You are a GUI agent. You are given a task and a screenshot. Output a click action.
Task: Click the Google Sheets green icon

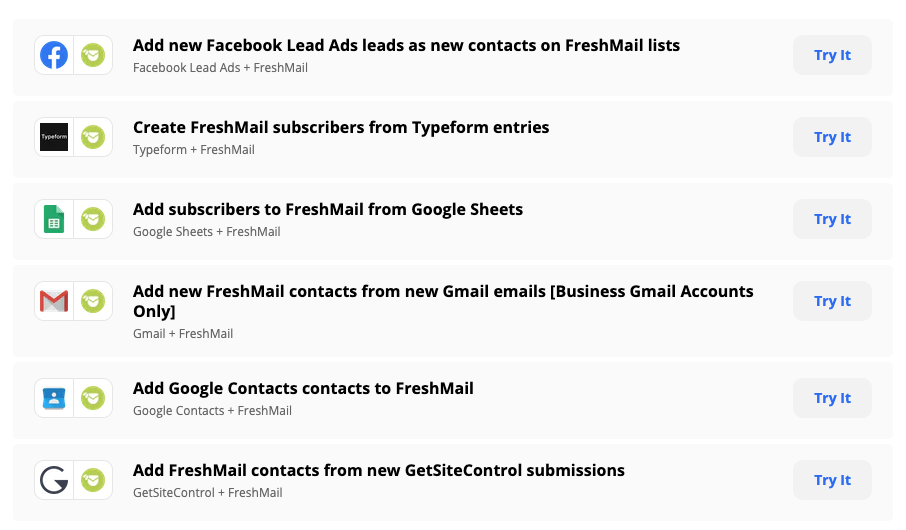[x=54, y=219]
